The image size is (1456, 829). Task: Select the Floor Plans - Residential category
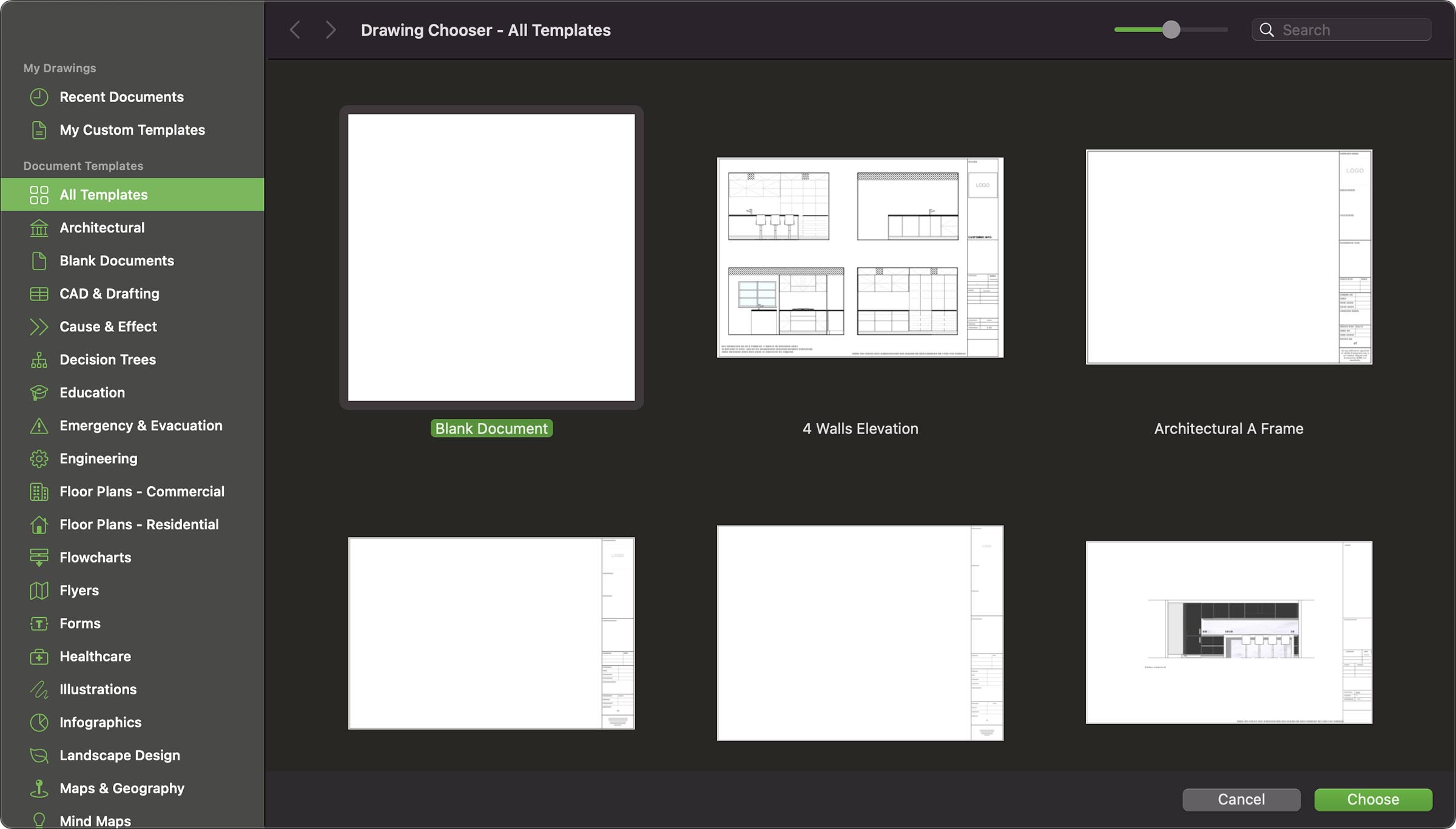coord(139,525)
